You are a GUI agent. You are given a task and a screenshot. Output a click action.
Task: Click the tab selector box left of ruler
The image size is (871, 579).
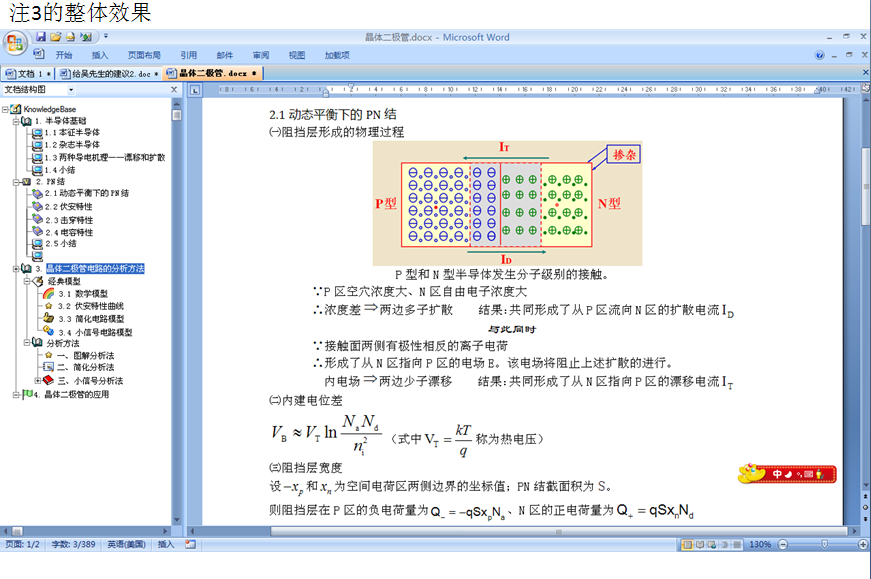click(196, 90)
